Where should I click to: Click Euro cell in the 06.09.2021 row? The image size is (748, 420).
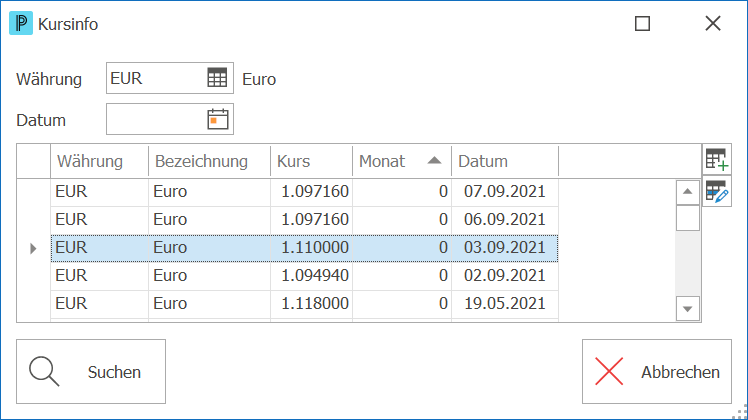209,220
